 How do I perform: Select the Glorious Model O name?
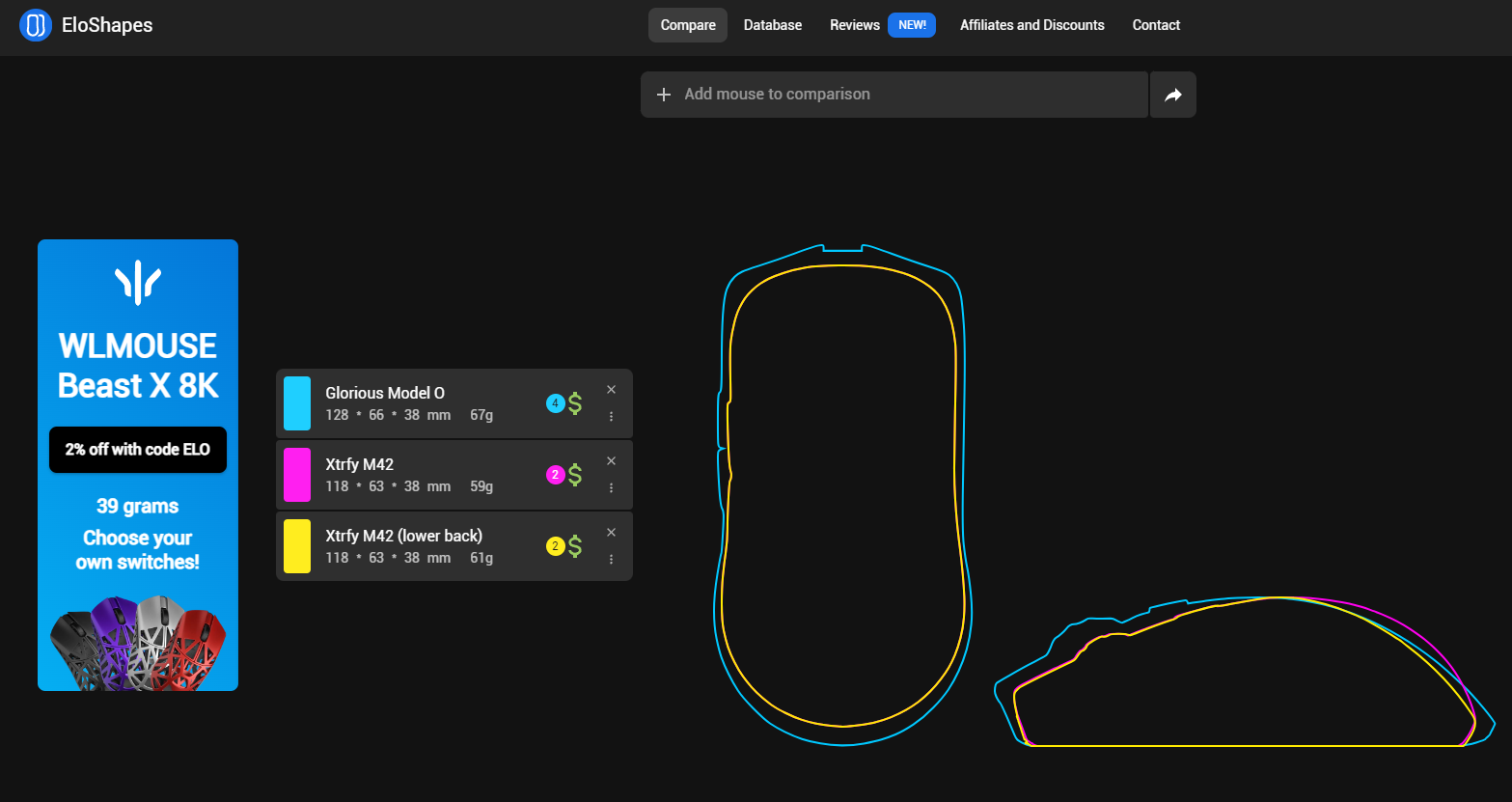pyautogui.click(x=385, y=393)
